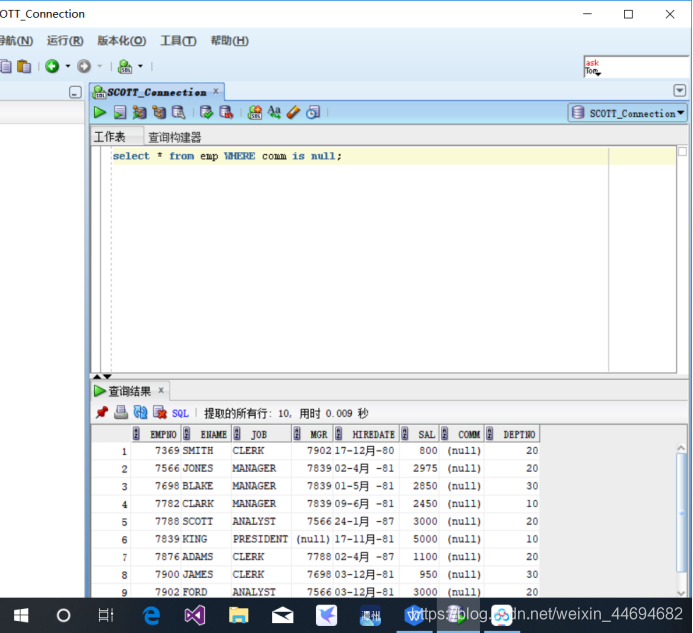Click the Rollback database icon

(226, 112)
